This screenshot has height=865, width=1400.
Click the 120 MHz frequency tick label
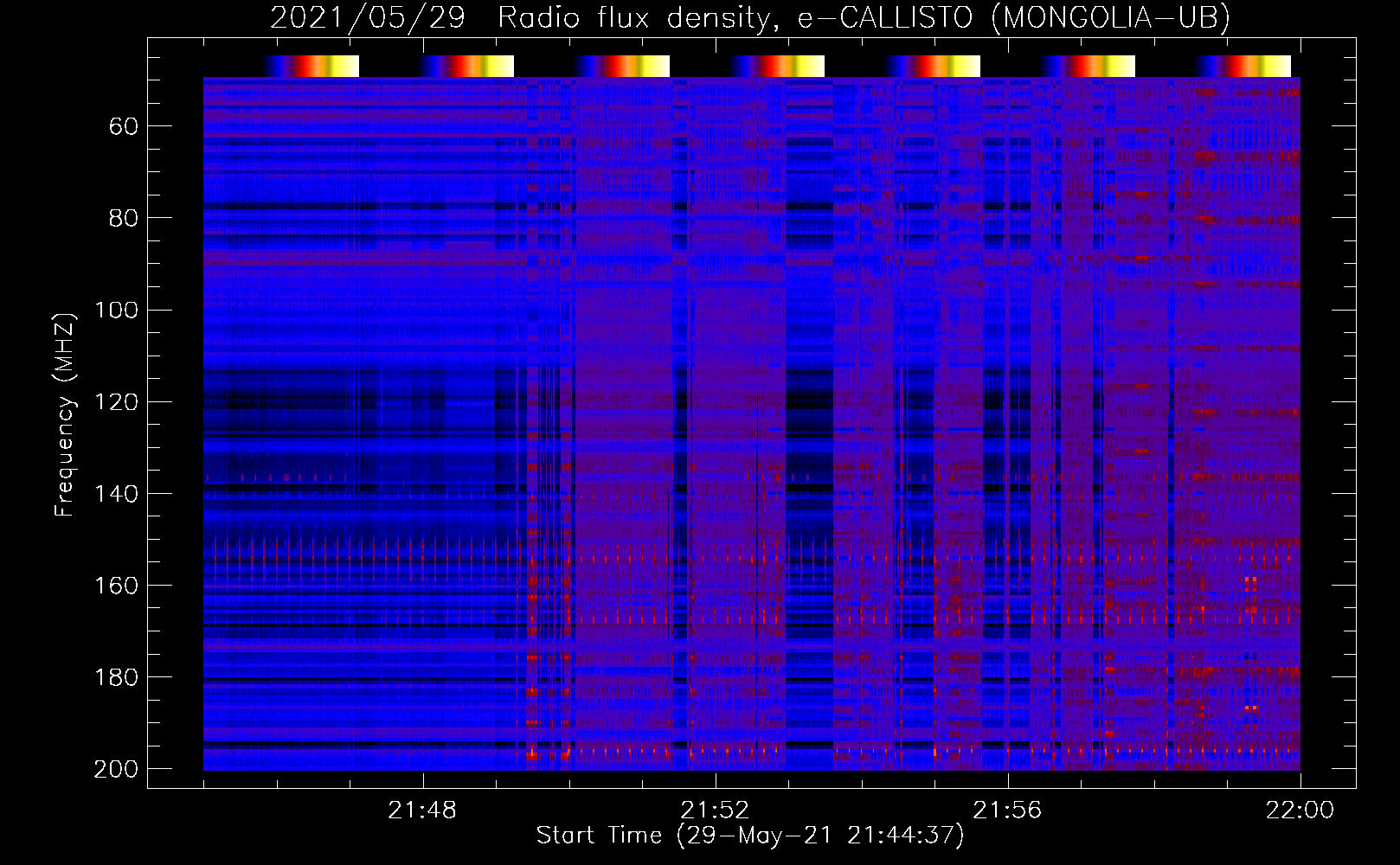tap(116, 401)
